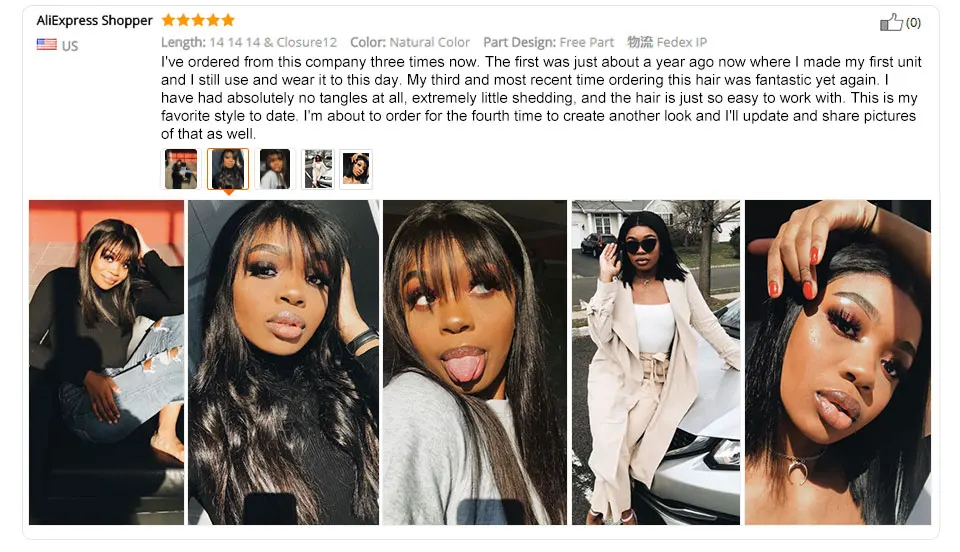Open large selfie with black turtleneck
Viewport: 960px width, 552px height.
coord(283,362)
